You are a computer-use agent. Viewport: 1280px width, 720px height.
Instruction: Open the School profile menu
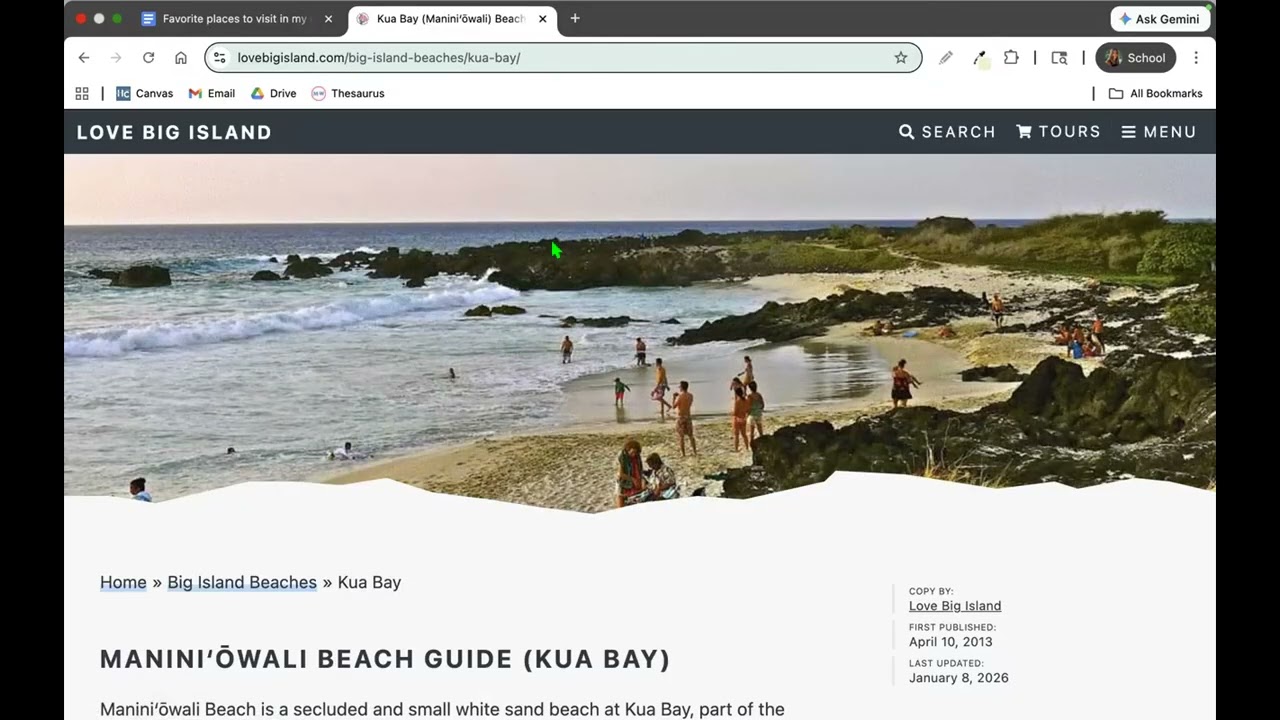click(1136, 58)
